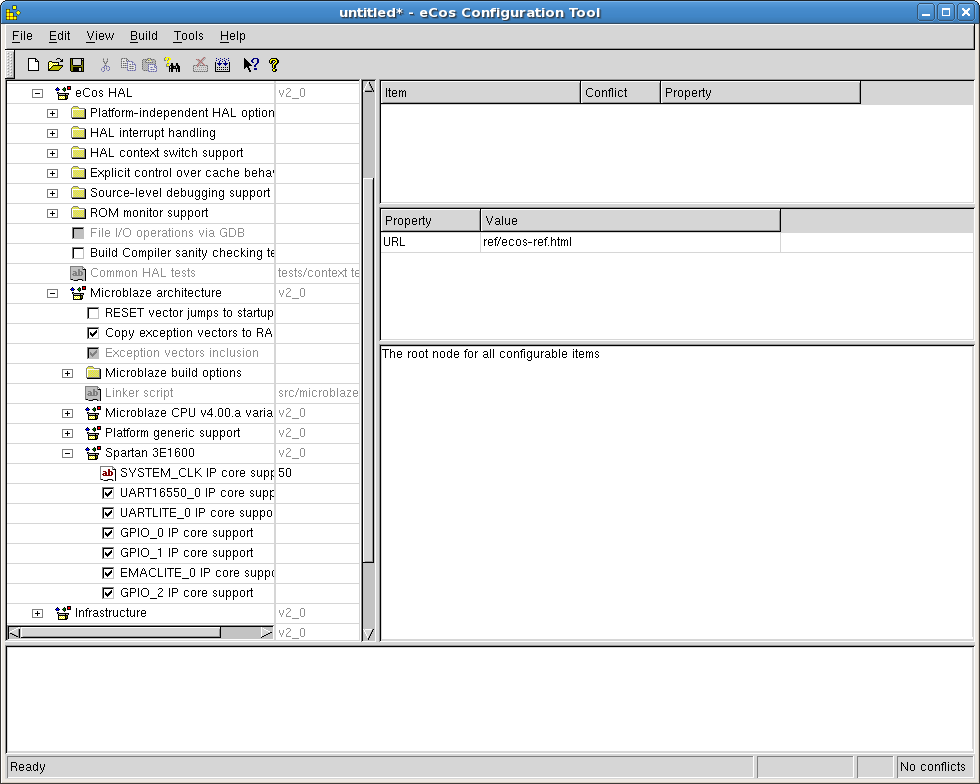Collapse the eCos HAL tree node
The width and height of the screenshot is (980, 784).
[x=38, y=93]
